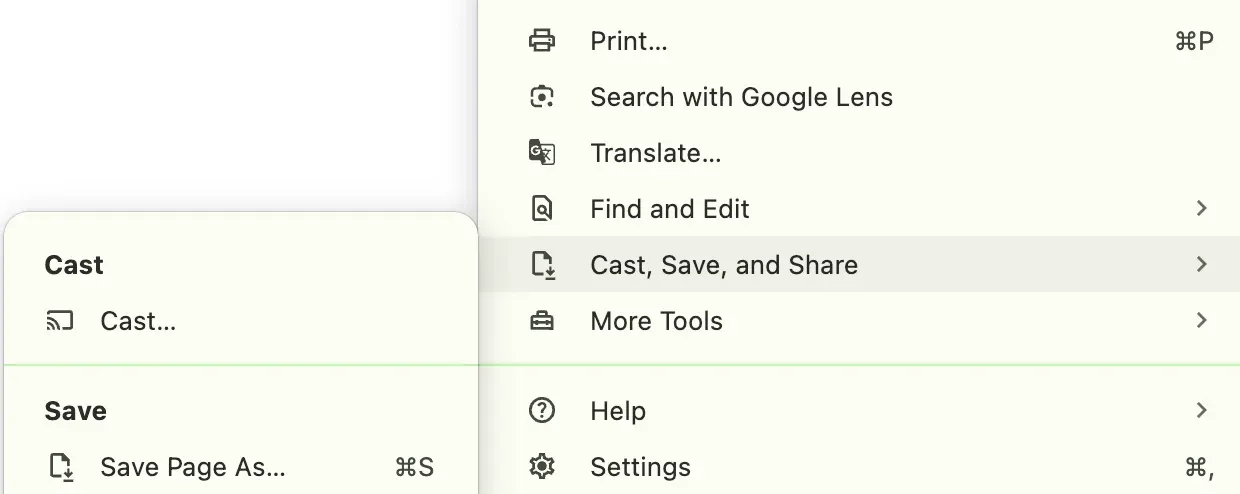This screenshot has height=494, width=1240.
Task: Expand the Find and Edit submenu arrow
Action: [1201, 208]
